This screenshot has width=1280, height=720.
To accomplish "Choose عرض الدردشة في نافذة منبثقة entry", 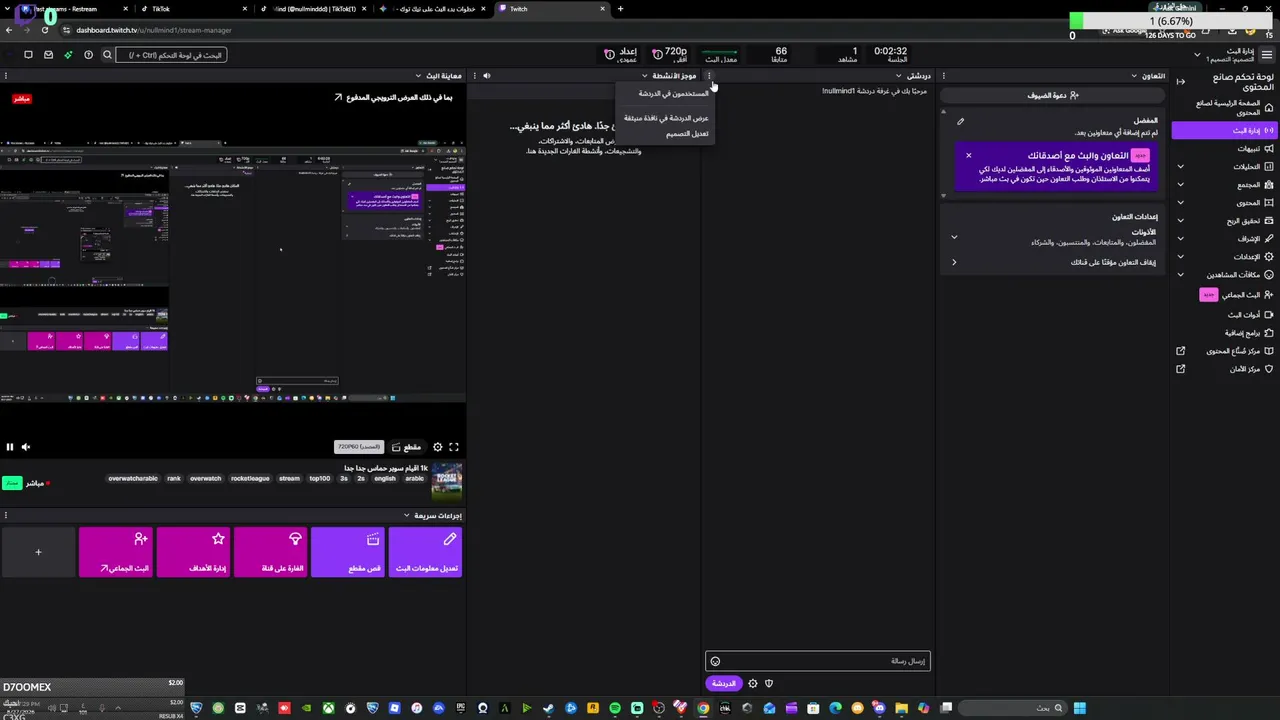I will pos(666,118).
